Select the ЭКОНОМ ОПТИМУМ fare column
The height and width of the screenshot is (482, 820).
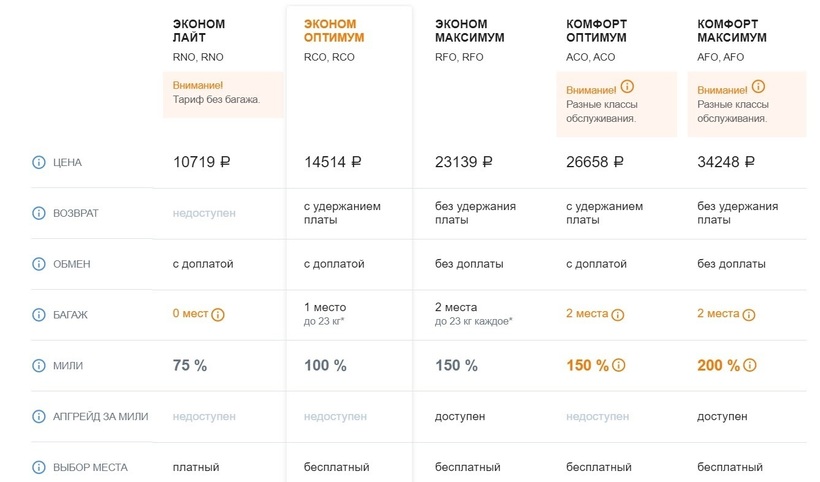[x=334, y=31]
